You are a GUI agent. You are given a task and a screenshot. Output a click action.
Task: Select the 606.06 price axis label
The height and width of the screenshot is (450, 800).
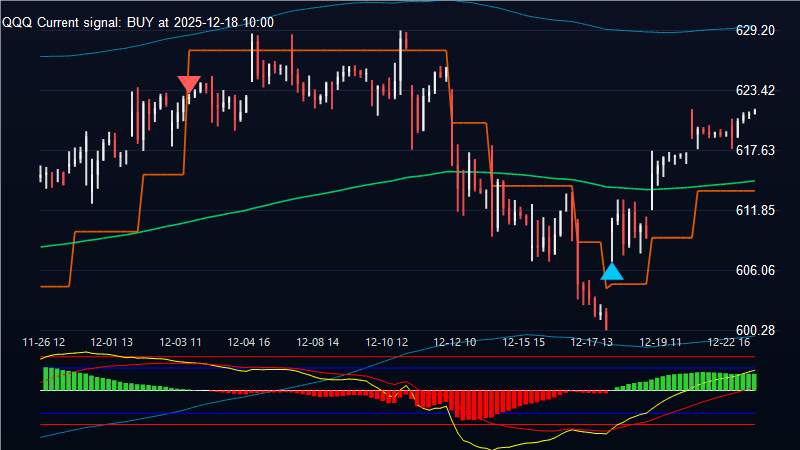(755, 271)
